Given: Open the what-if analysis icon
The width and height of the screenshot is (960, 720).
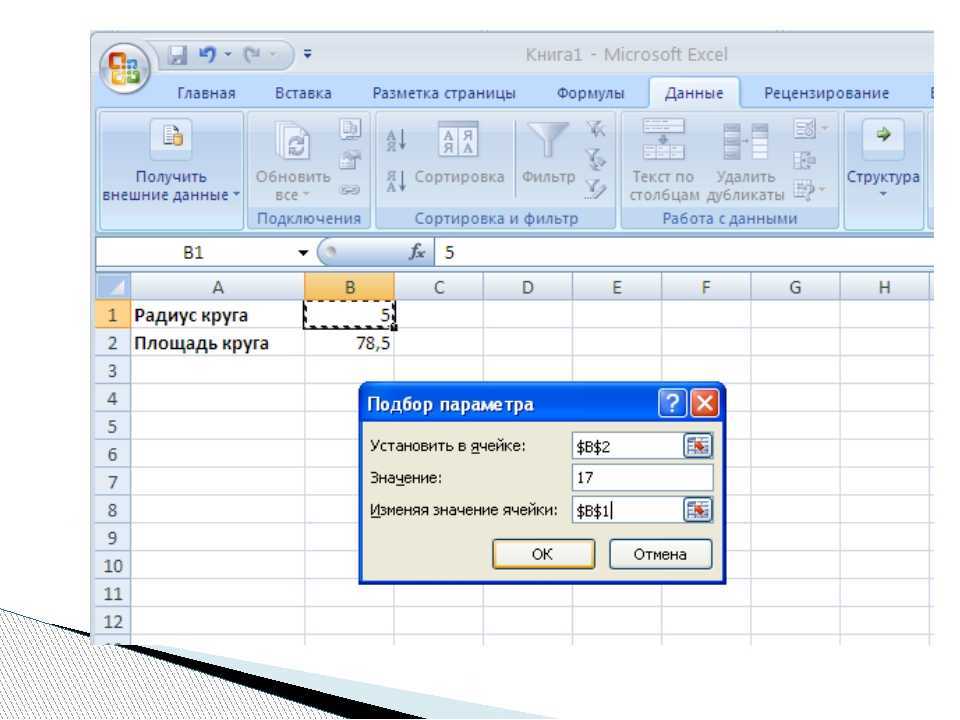Looking at the screenshot, I should [809, 190].
